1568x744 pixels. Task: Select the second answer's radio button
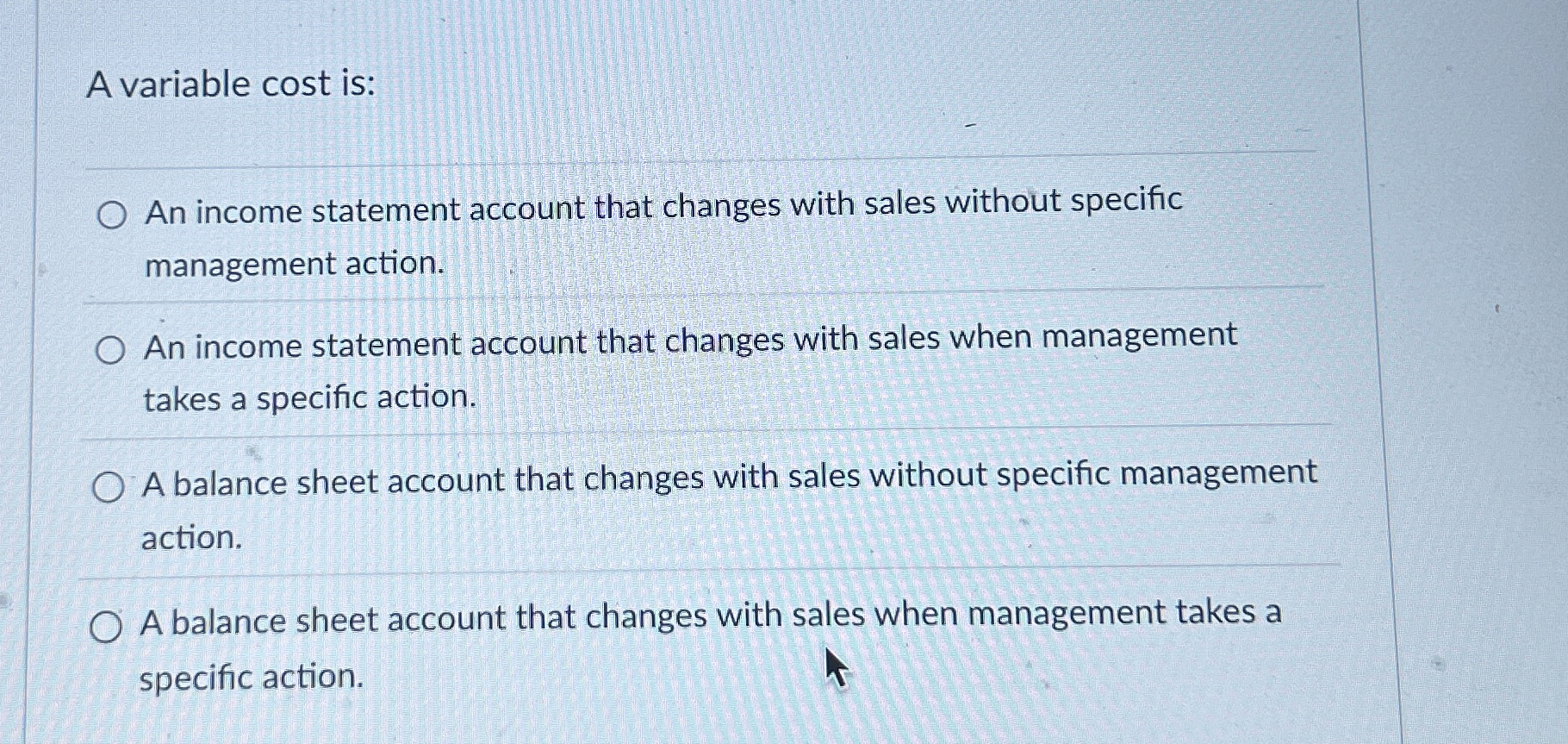[109, 349]
